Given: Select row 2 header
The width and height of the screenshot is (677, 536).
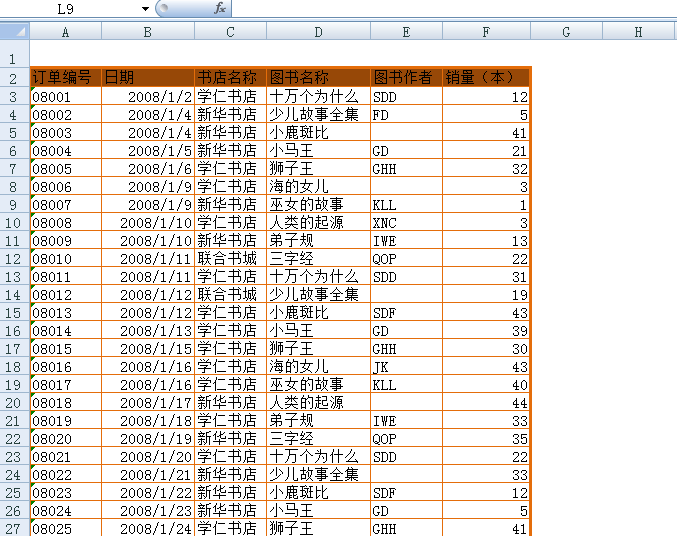Looking at the screenshot, I should tap(13, 78).
